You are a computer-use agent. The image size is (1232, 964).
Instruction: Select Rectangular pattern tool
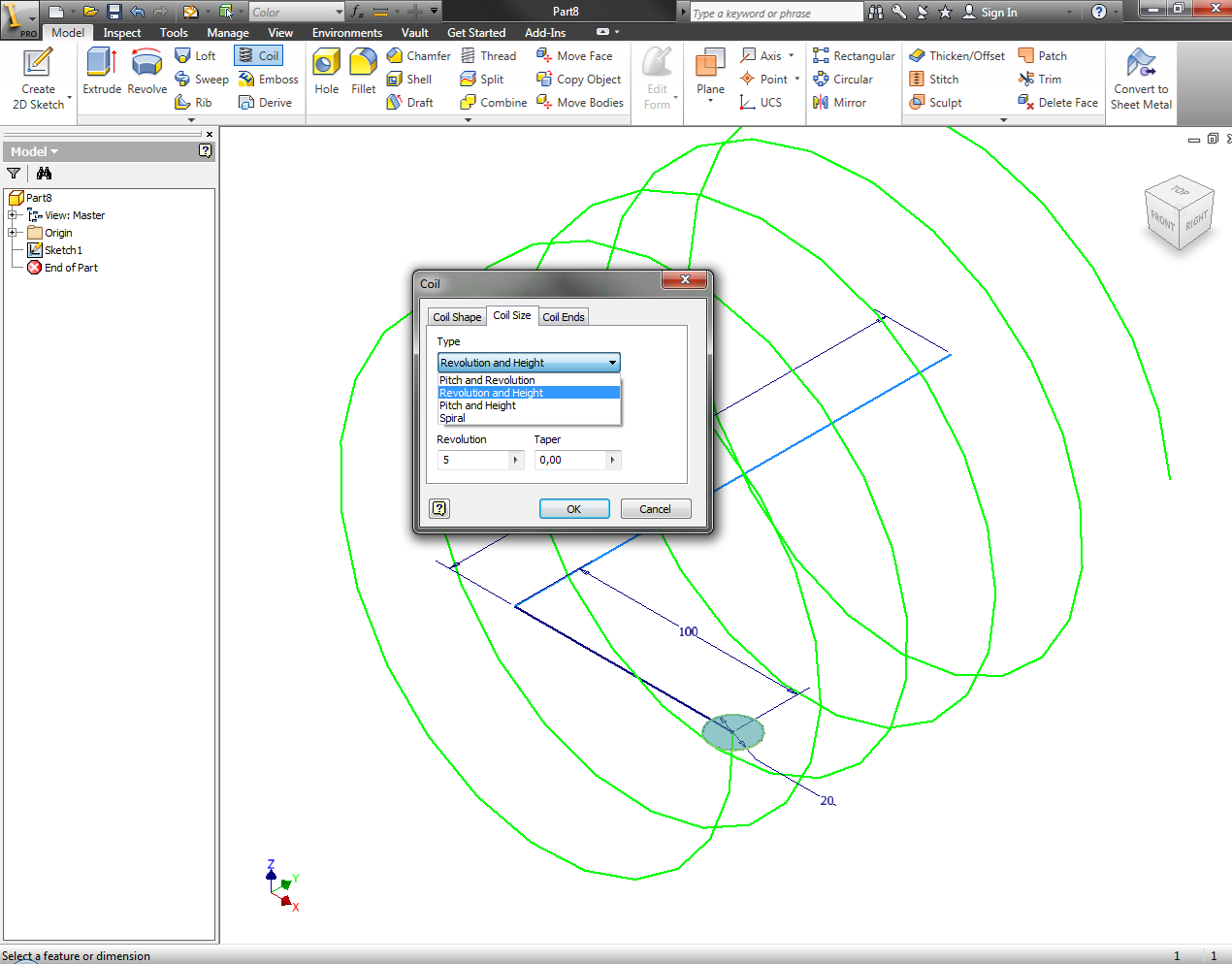pyautogui.click(x=854, y=56)
